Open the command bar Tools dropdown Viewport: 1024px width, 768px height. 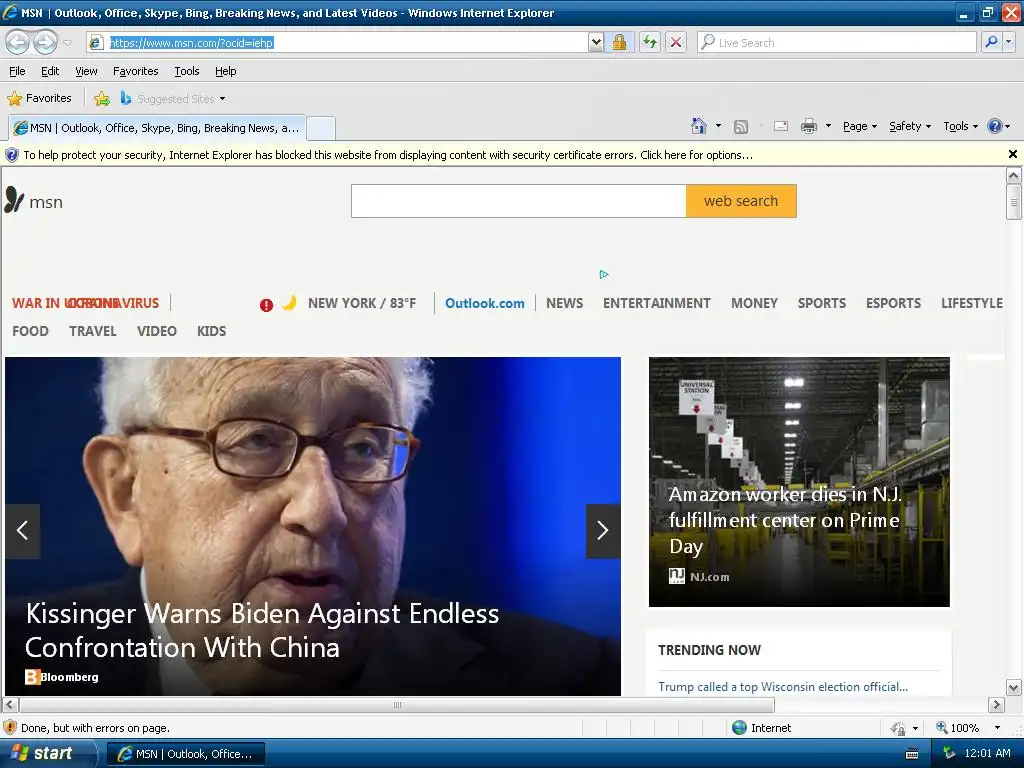coord(961,126)
